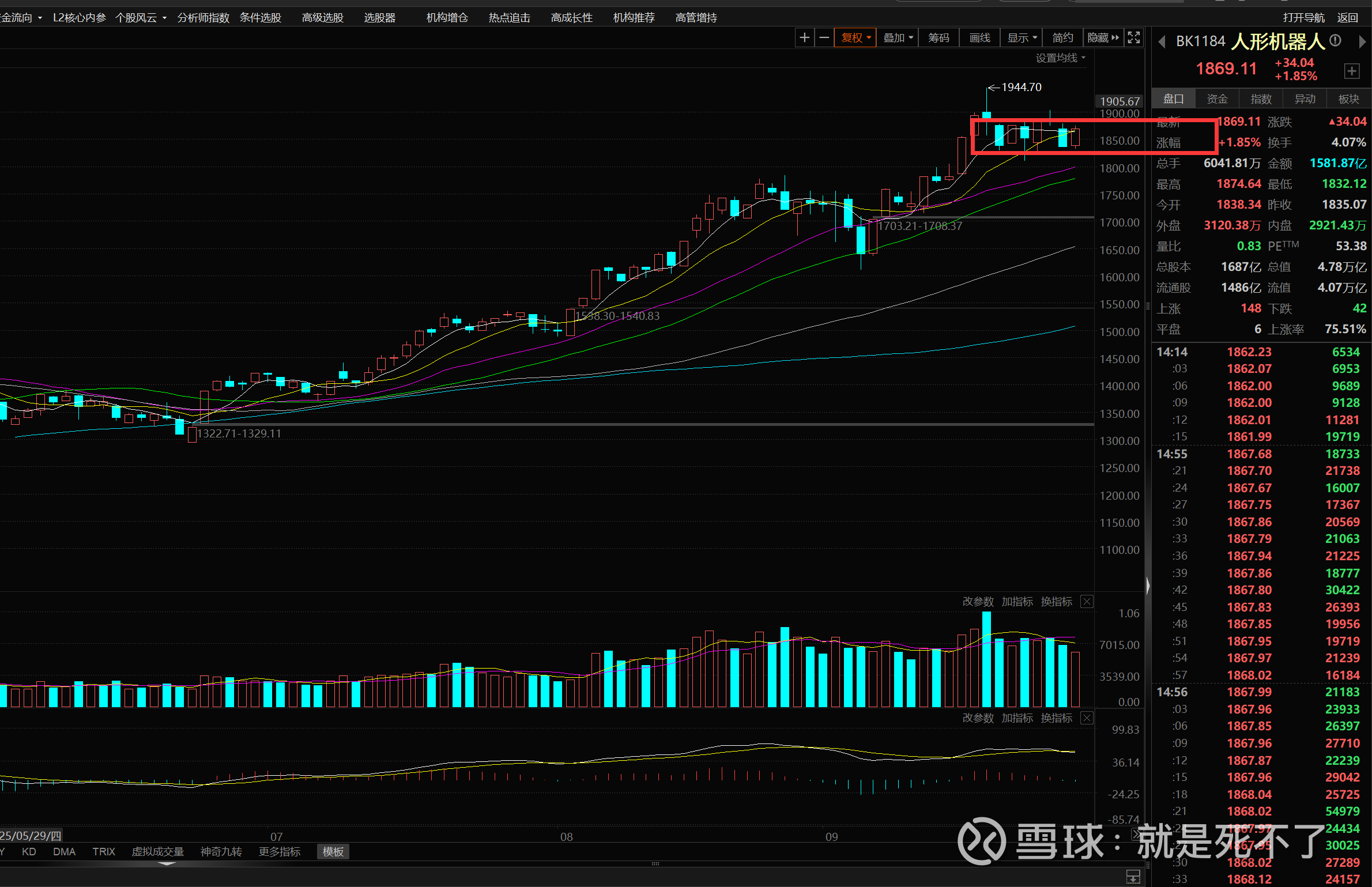The image size is (1372, 887).
Task: Close the volume indicator panel
Action: (x=1087, y=602)
